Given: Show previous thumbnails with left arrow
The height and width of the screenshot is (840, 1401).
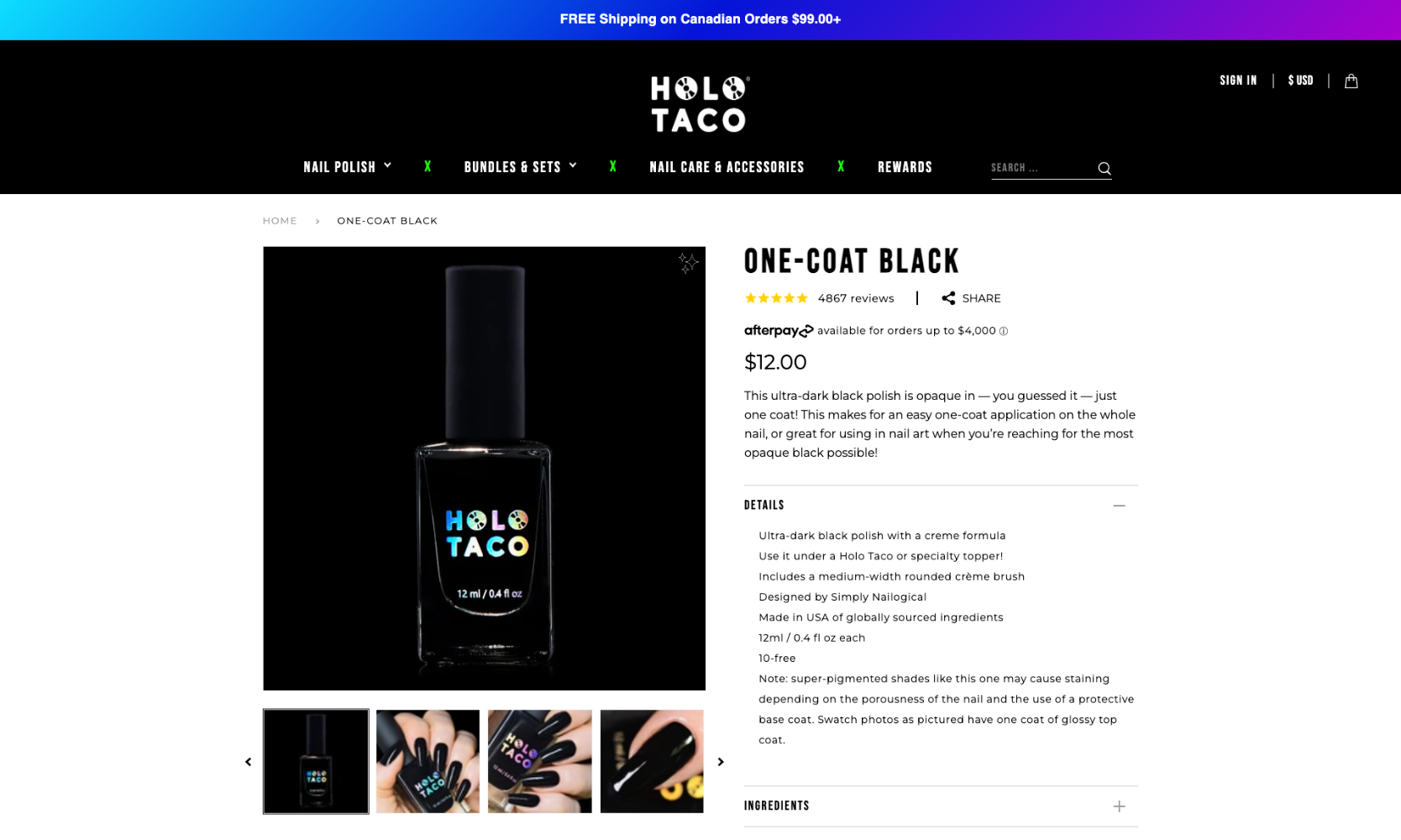Looking at the screenshot, I should (x=248, y=762).
